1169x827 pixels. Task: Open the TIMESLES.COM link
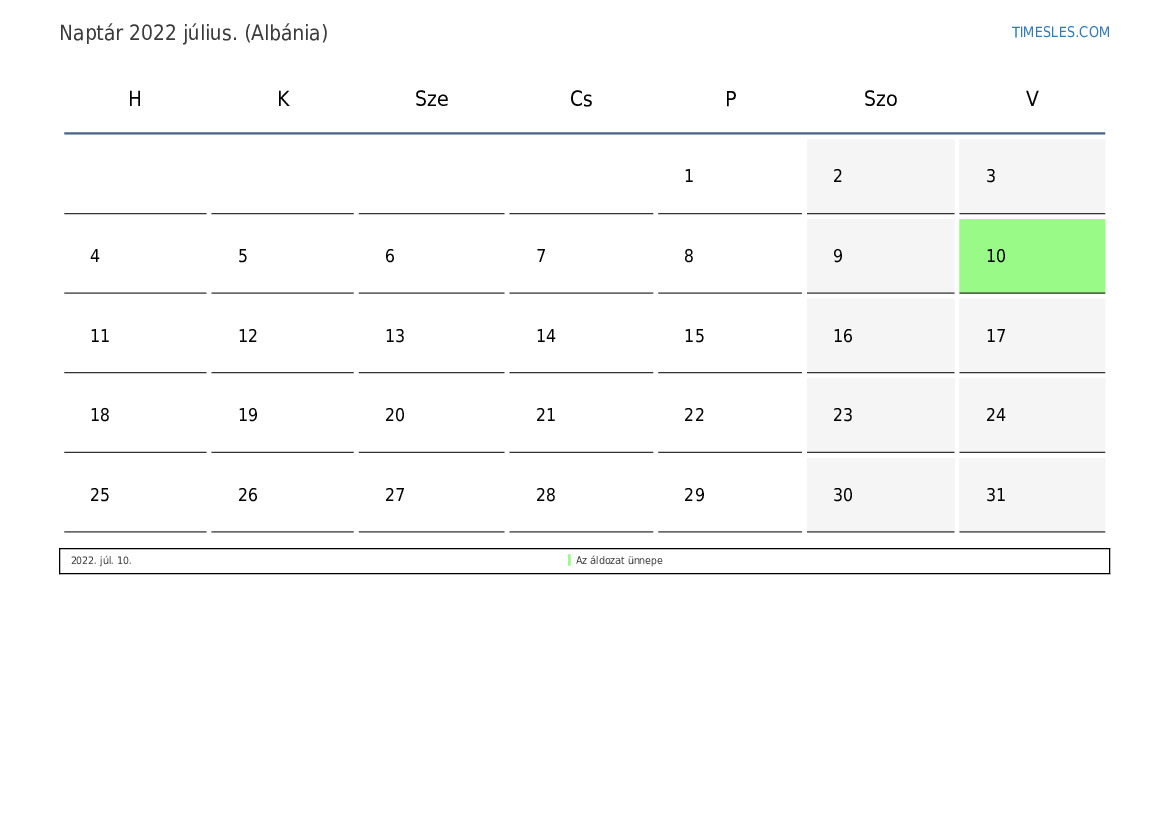[1060, 32]
